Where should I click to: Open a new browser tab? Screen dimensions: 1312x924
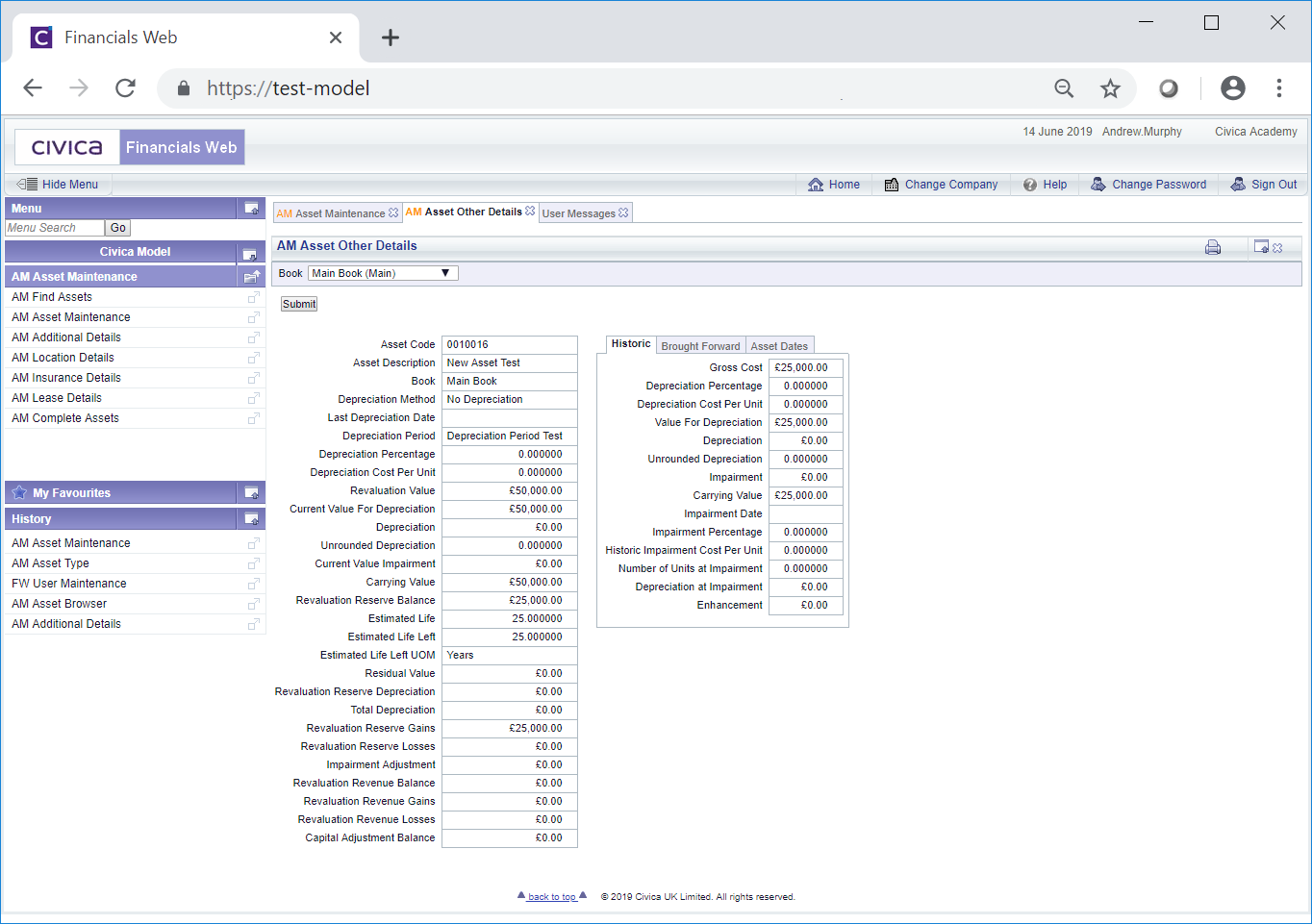pos(390,37)
